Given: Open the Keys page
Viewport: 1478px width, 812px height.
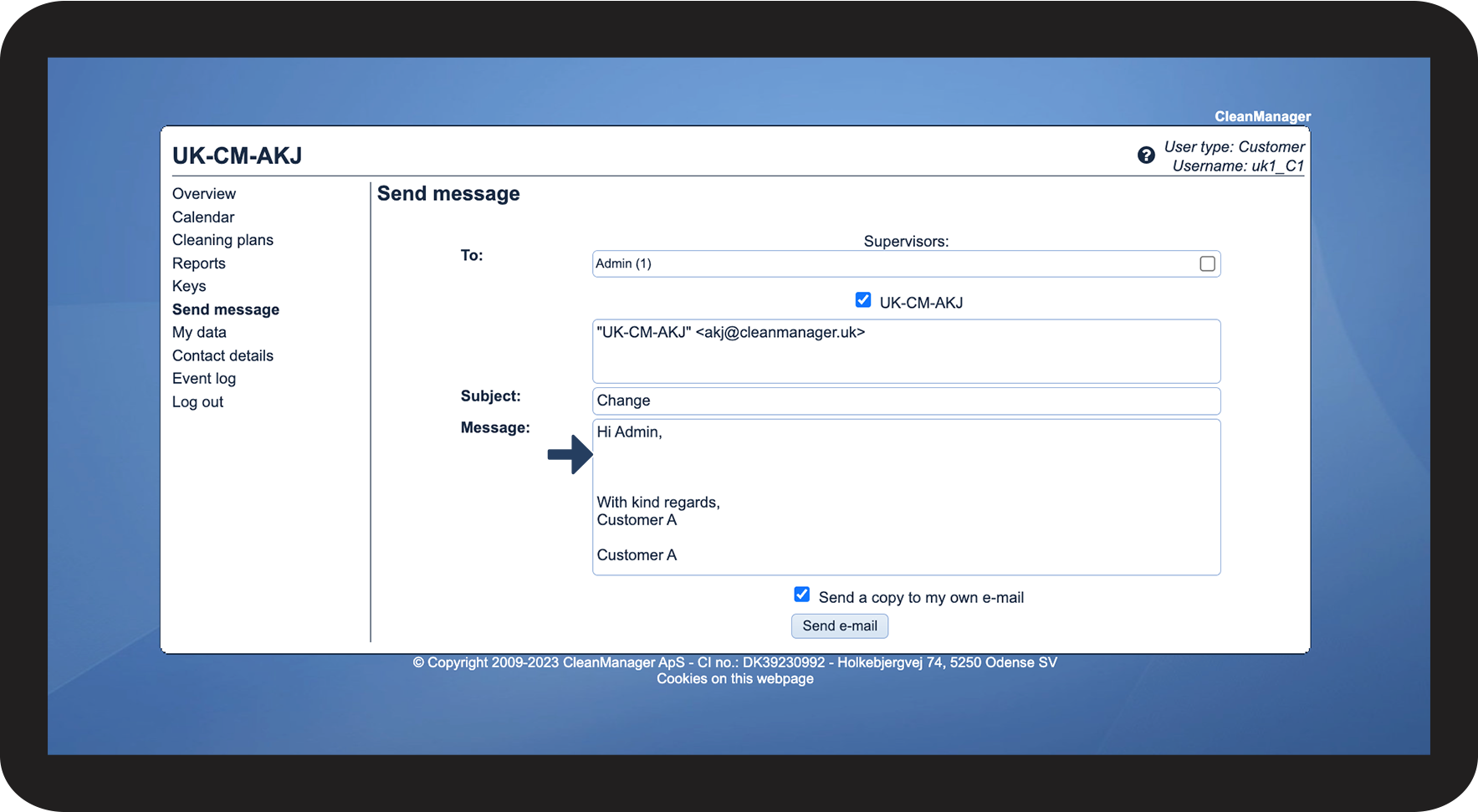Looking at the screenshot, I should click(189, 286).
